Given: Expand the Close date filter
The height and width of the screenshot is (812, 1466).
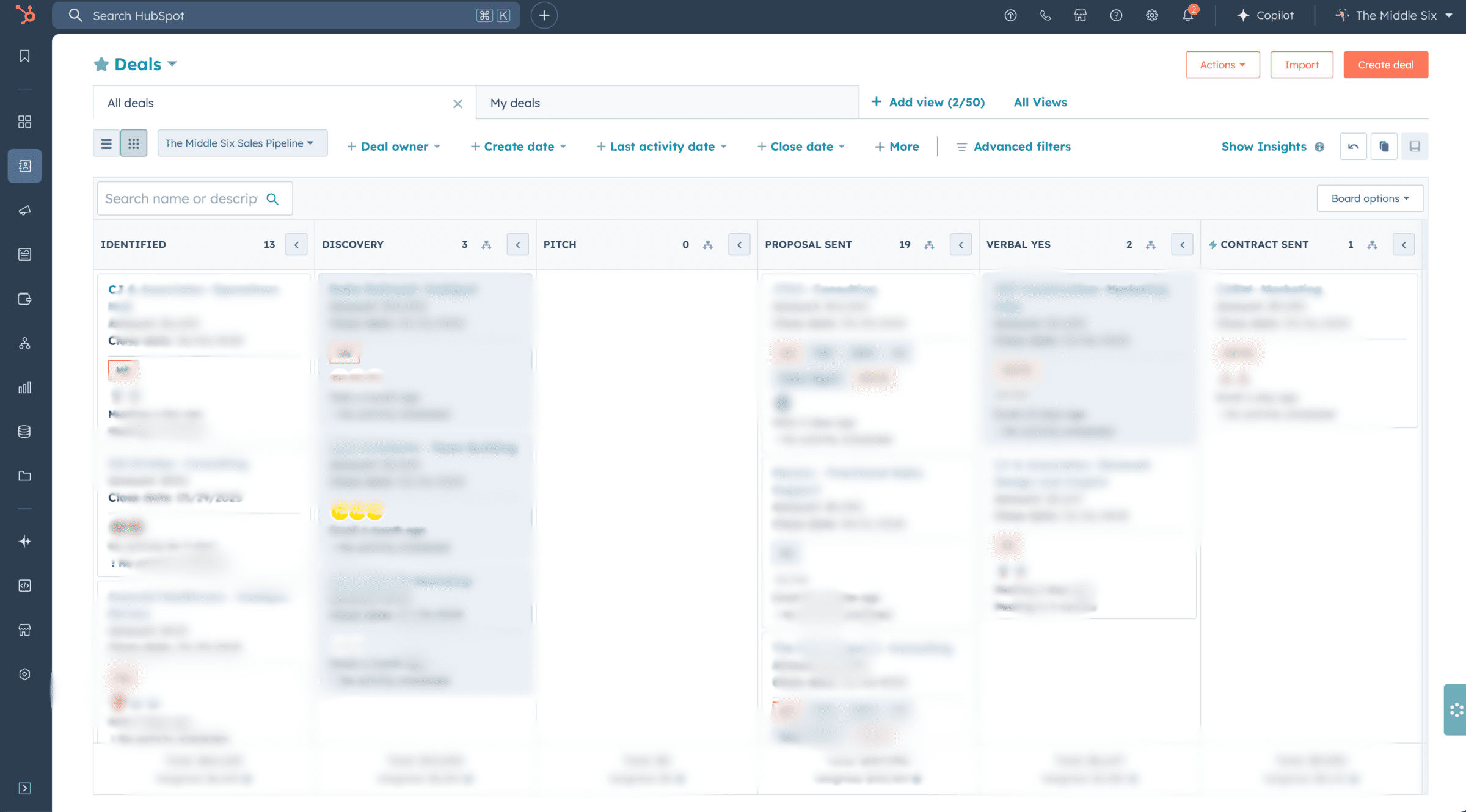Looking at the screenshot, I should 801,147.
